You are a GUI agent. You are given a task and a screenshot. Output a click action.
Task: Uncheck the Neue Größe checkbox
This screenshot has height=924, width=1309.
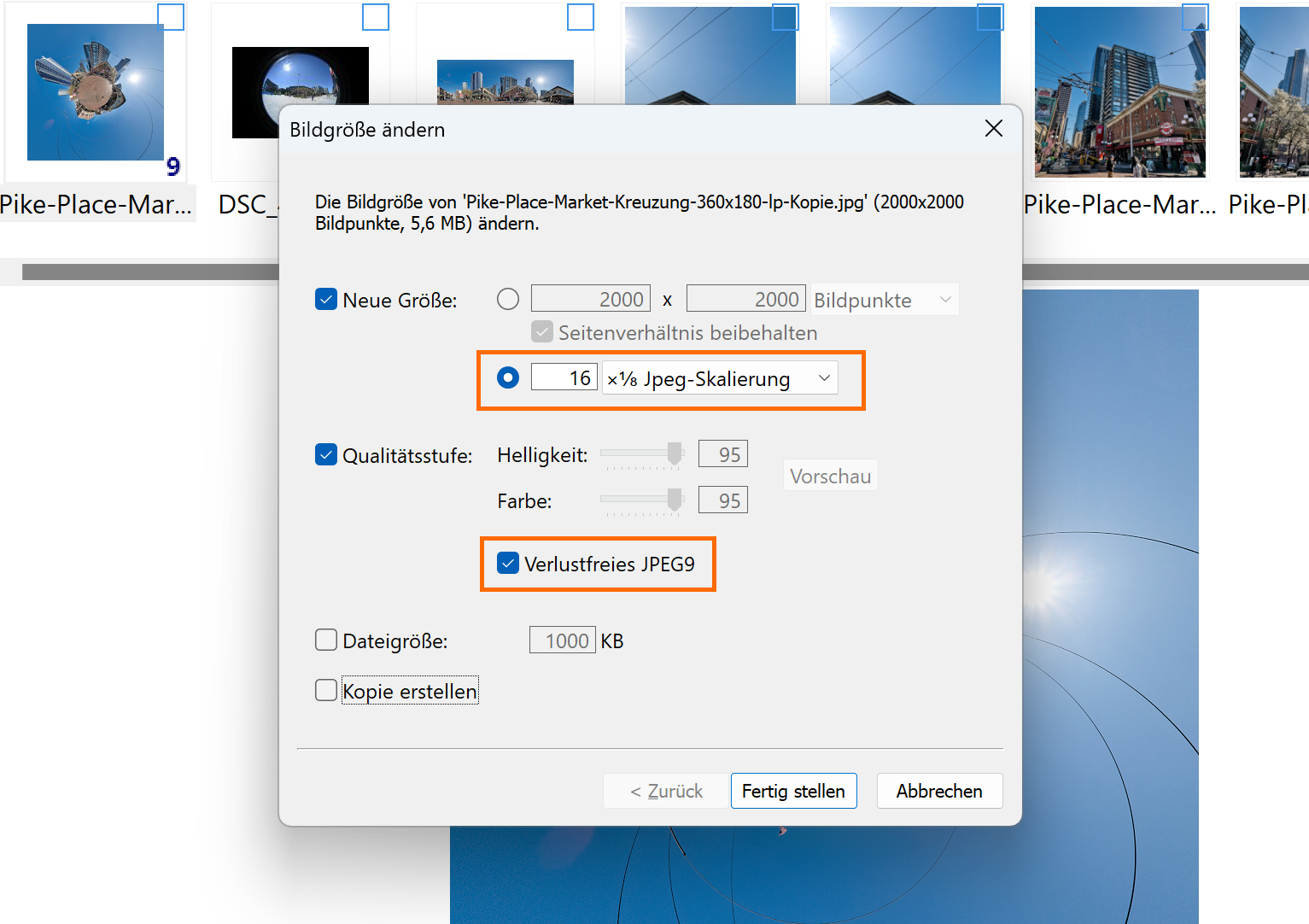326,300
